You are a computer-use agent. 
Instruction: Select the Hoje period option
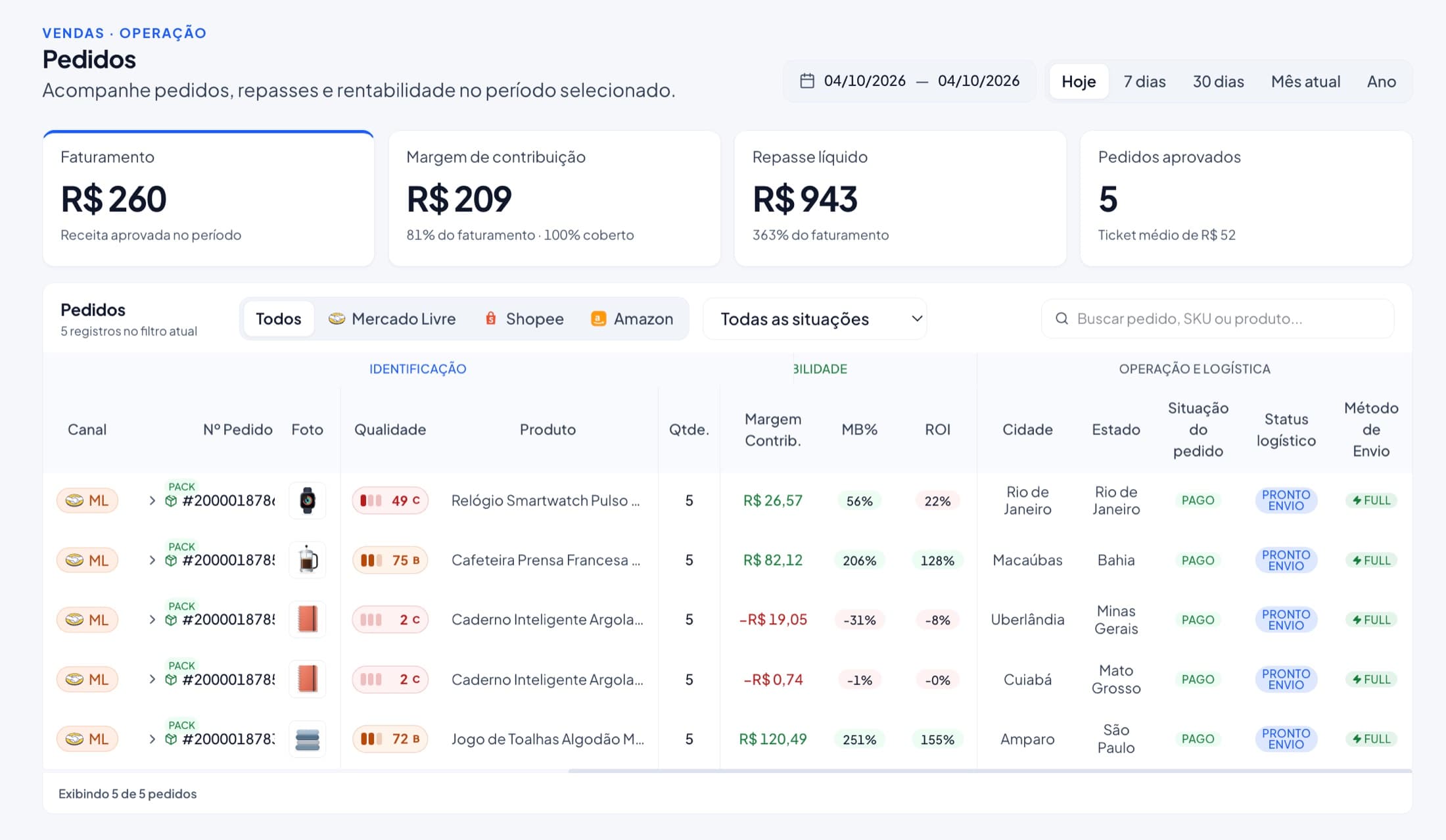(1079, 82)
